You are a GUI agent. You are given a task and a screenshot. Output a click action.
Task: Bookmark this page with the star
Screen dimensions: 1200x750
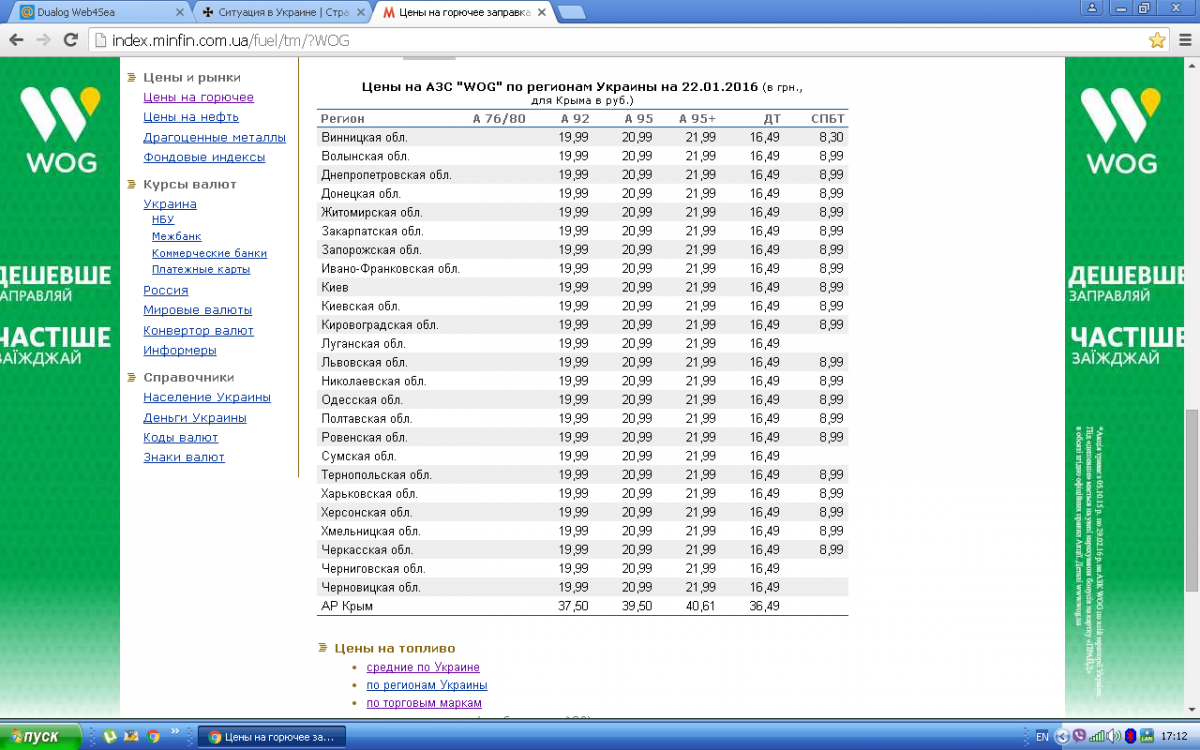click(1157, 40)
